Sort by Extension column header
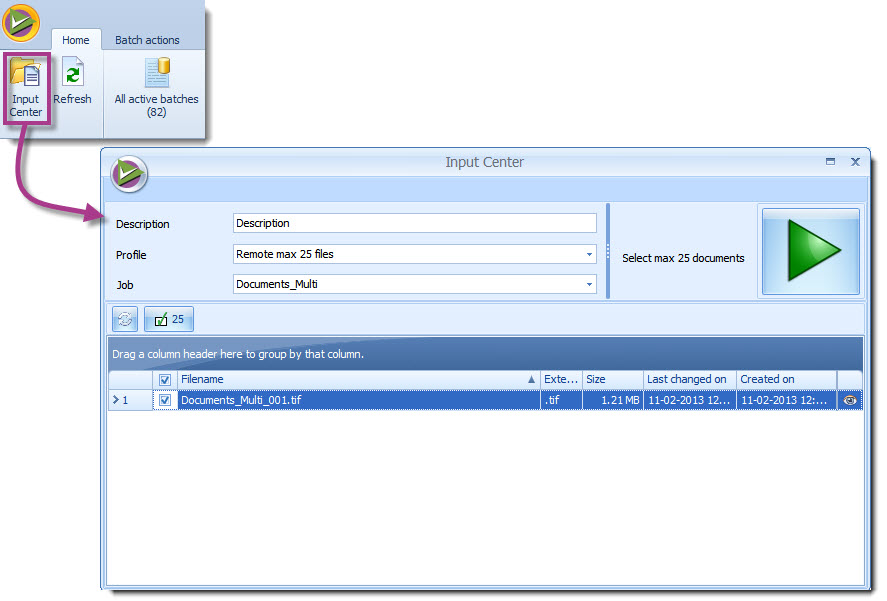The image size is (887, 601). pyautogui.click(x=561, y=379)
